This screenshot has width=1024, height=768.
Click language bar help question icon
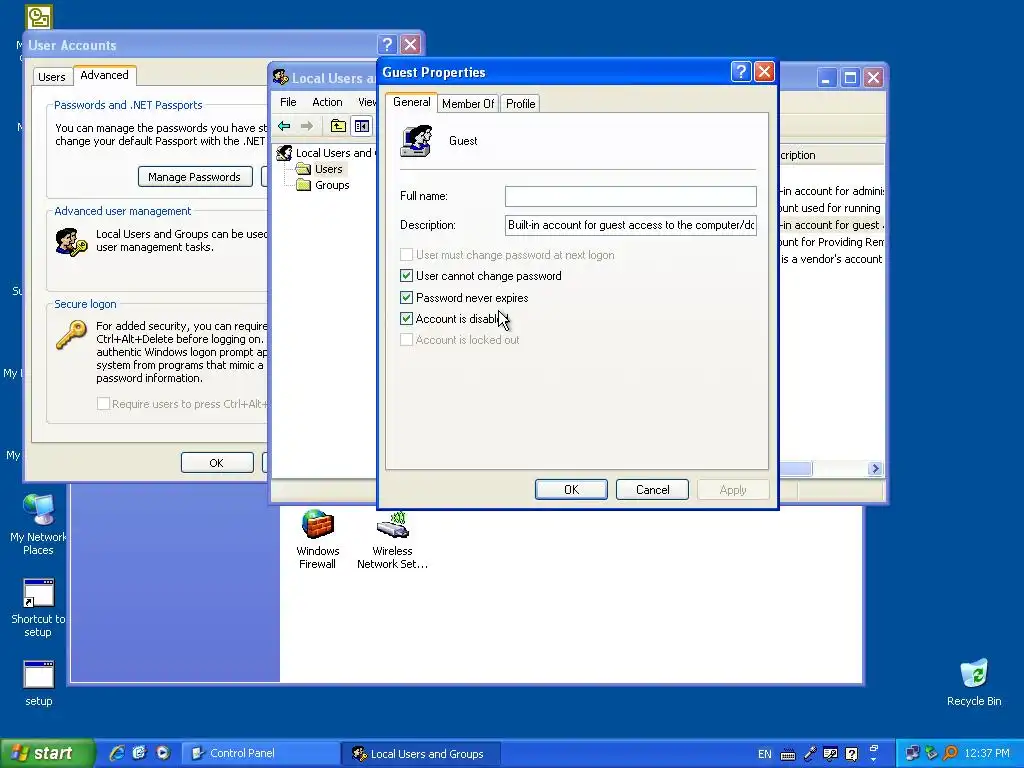coord(852,754)
